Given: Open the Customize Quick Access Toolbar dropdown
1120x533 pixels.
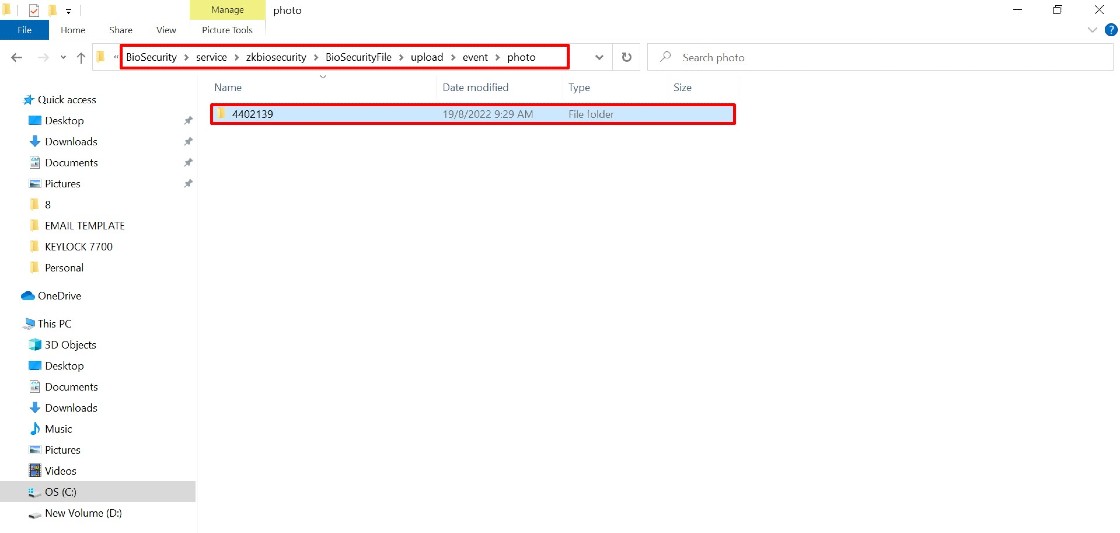Looking at the screenshot, I should pyautogui.click(x=68, y=11).
